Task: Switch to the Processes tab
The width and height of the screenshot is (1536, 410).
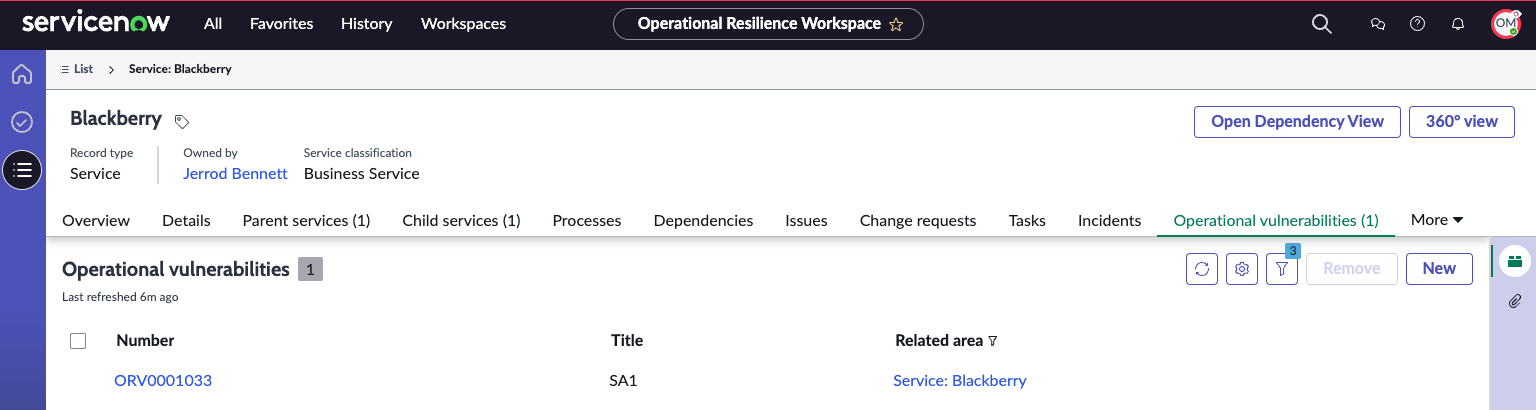Action: 587,221
